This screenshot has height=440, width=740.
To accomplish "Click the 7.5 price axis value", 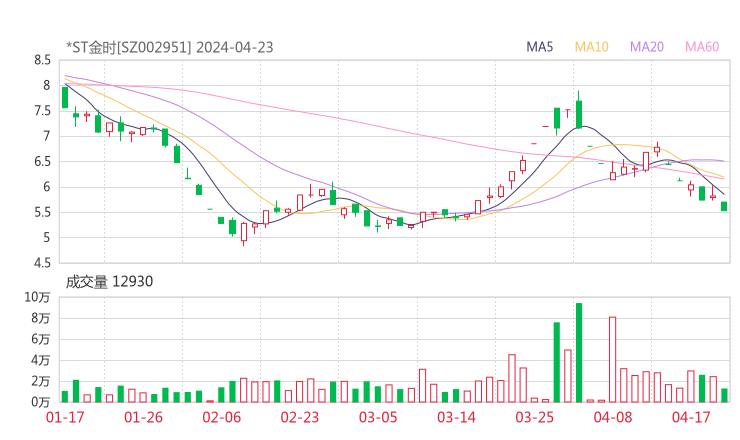I will pyautogui.click(x=42, y=111).
